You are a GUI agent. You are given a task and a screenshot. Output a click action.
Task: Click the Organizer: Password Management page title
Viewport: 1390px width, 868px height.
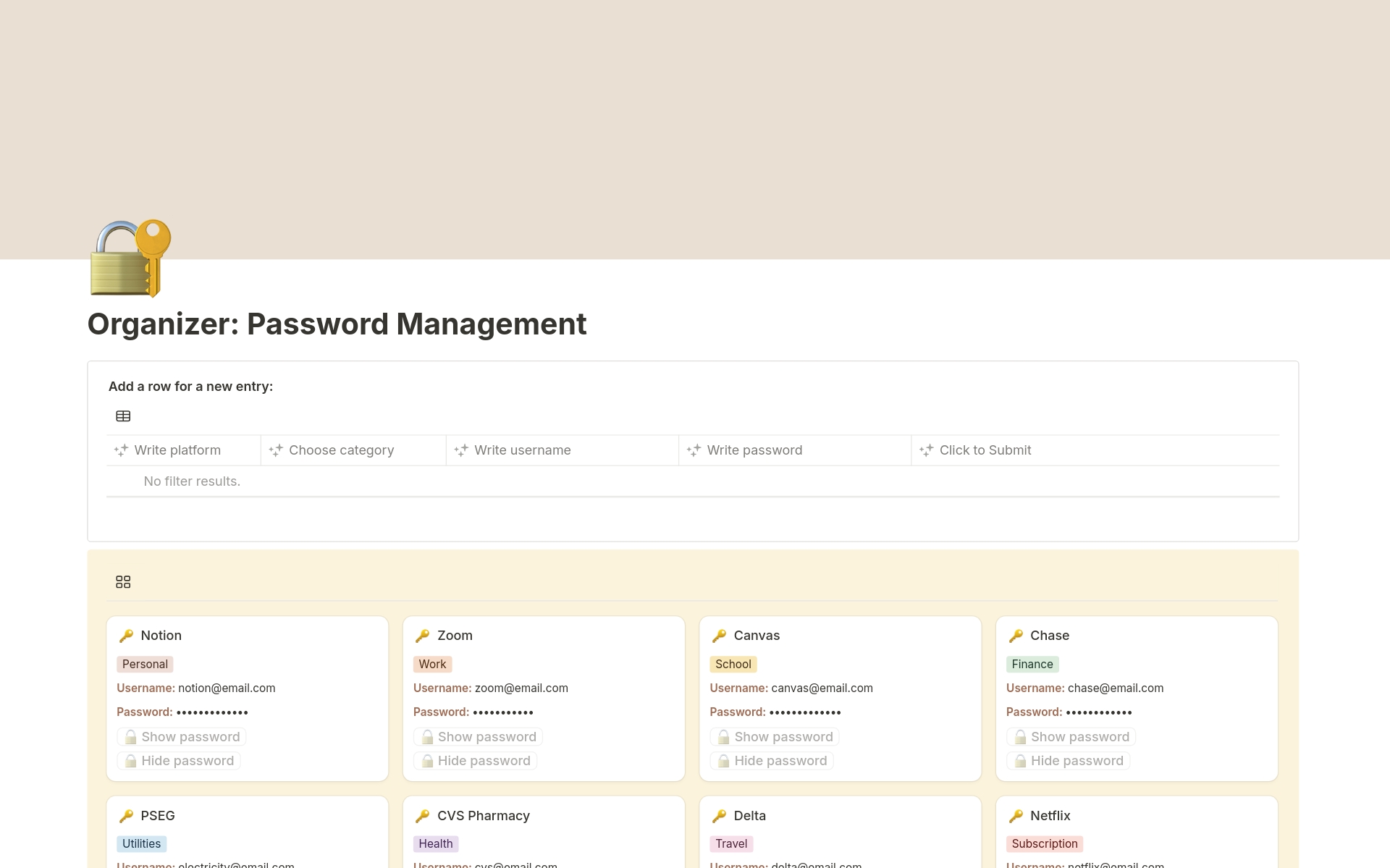[x=337, y=324]
